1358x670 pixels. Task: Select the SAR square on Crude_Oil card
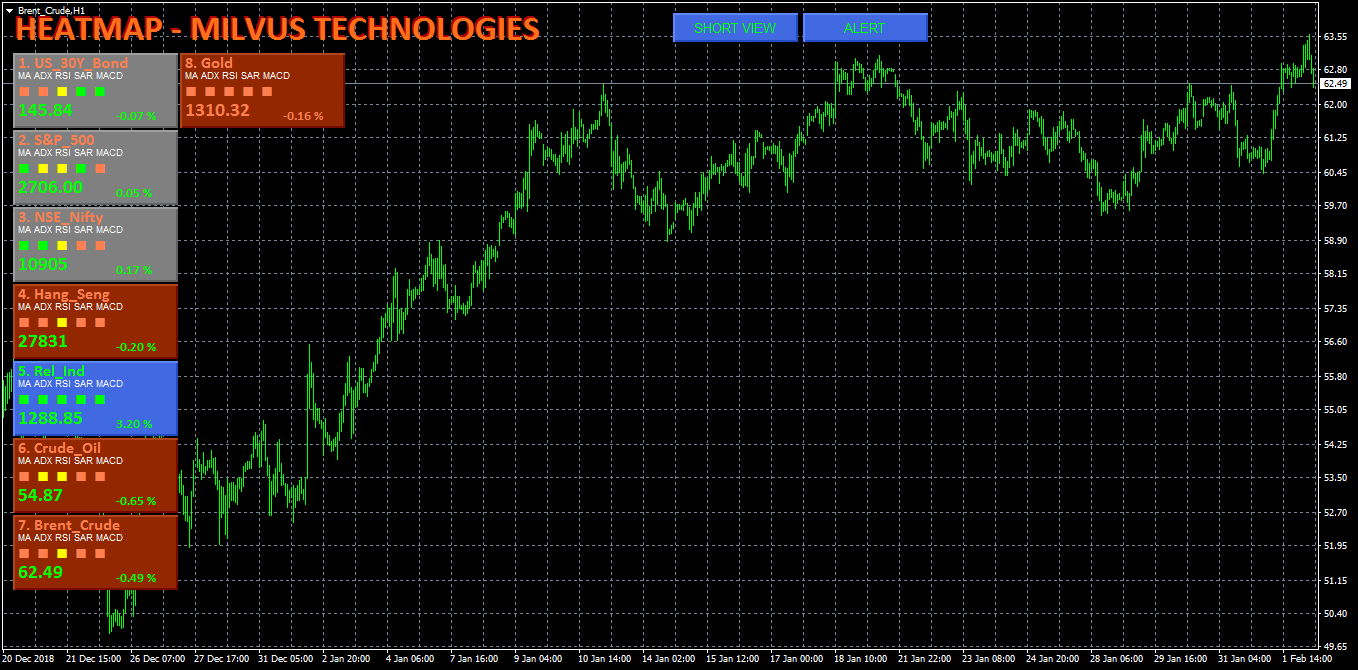[81, 477]
